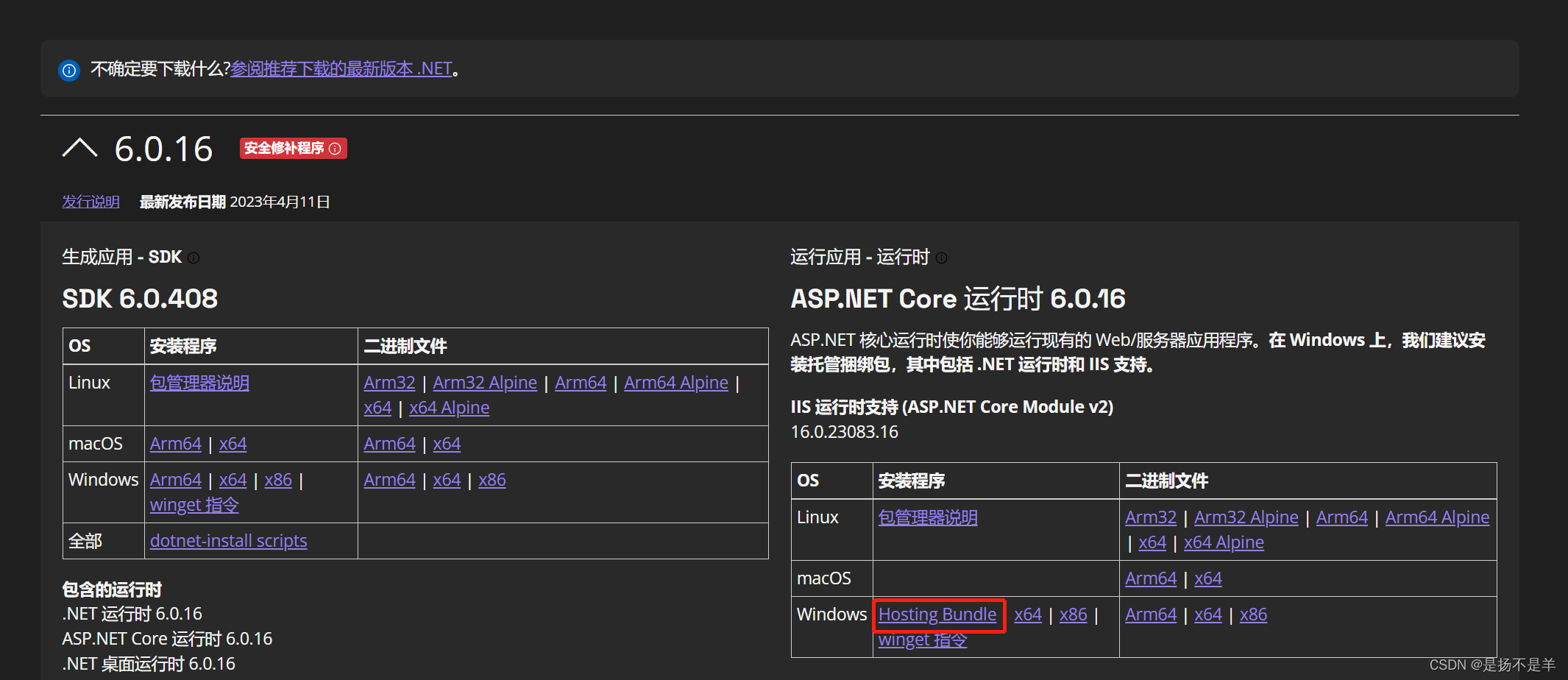Click the info icon inside the 安全修补程序 badge

point(336,149)
